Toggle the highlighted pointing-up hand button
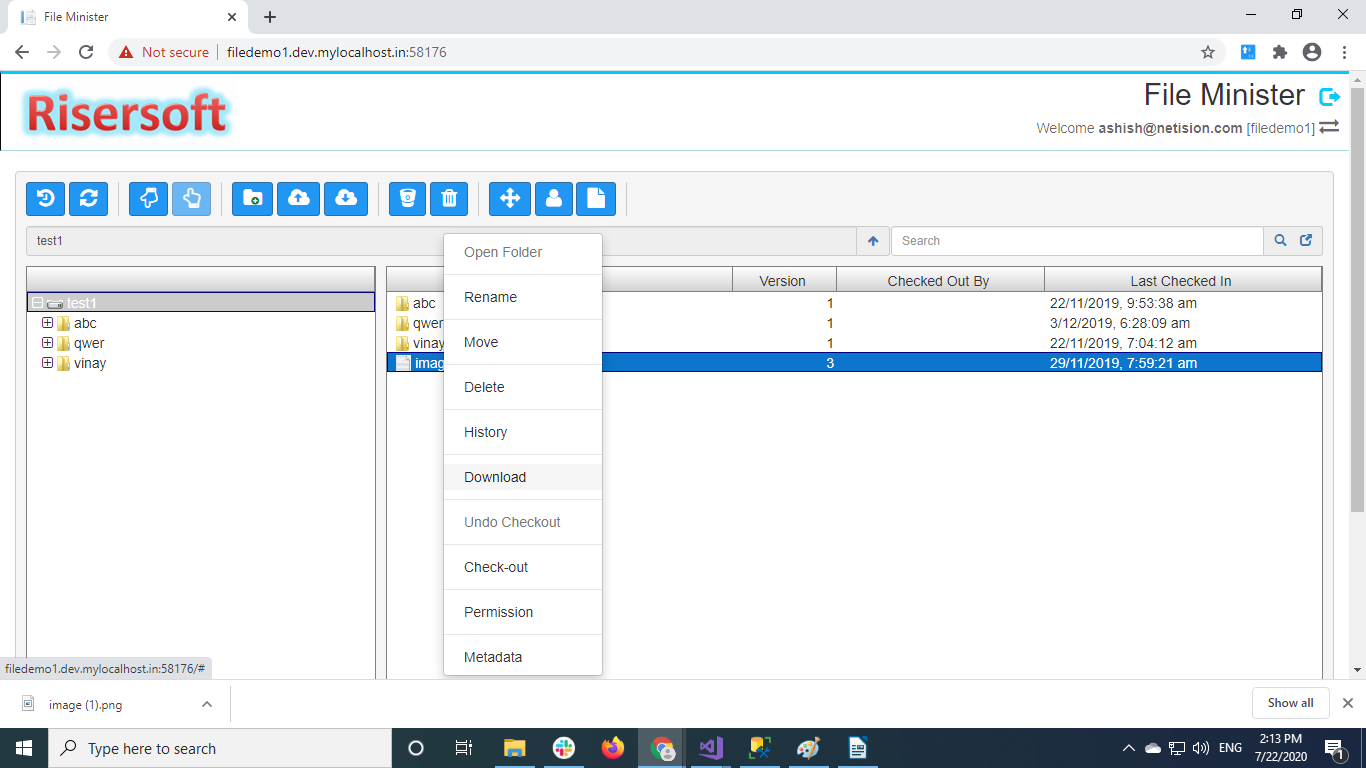This screenshot has width=1366, height=768. pos(191,199)
